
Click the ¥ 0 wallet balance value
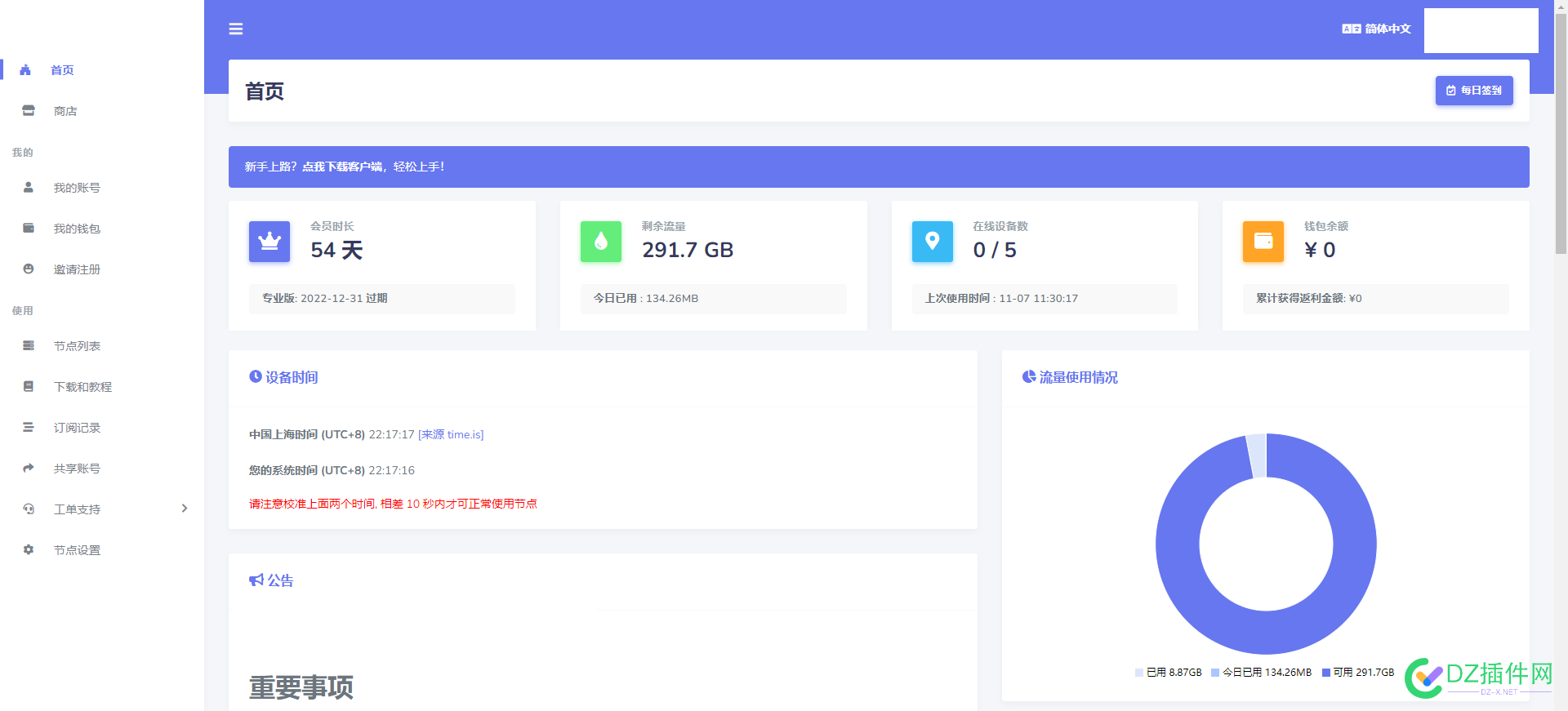click(x=1320, y=250)
